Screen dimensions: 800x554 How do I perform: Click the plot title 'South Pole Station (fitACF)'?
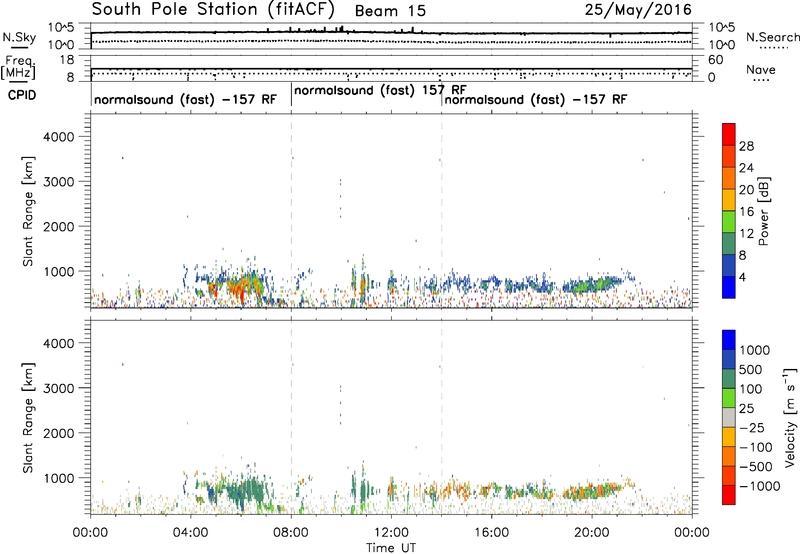[x=213, y=10]
